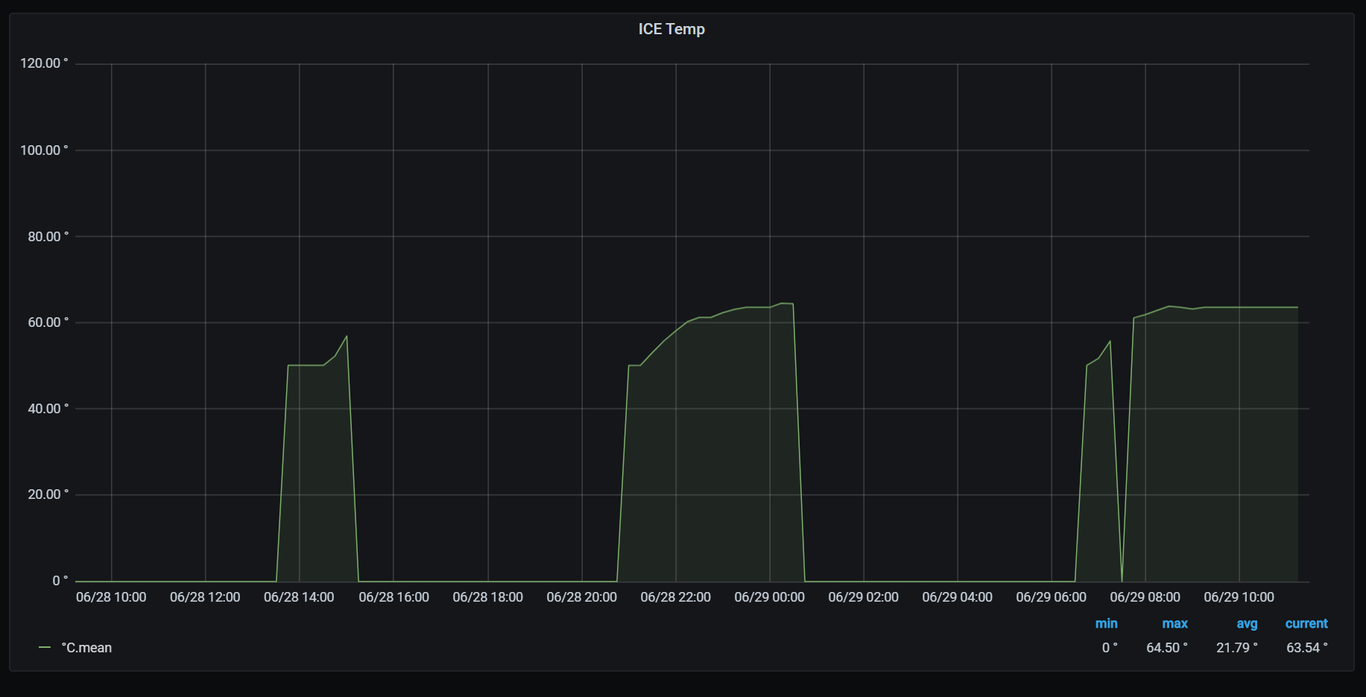Click the 80.00 ° y-axis label
Screen dimensions: 1366x697
(48, 236)
